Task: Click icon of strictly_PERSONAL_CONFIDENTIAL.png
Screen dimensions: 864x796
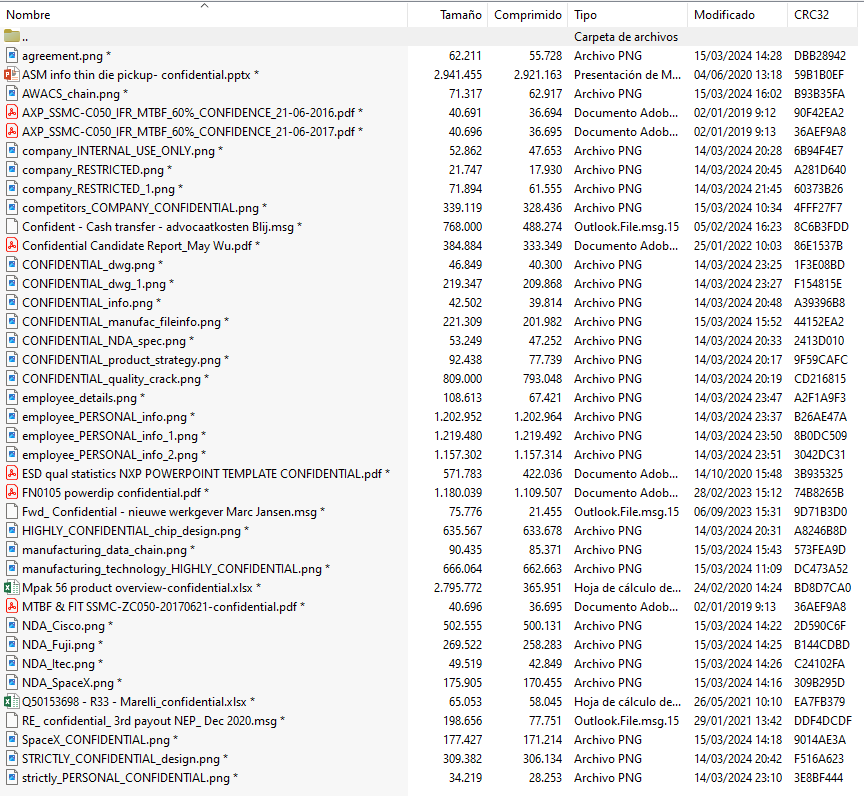Action: click(x=12, y=778)
